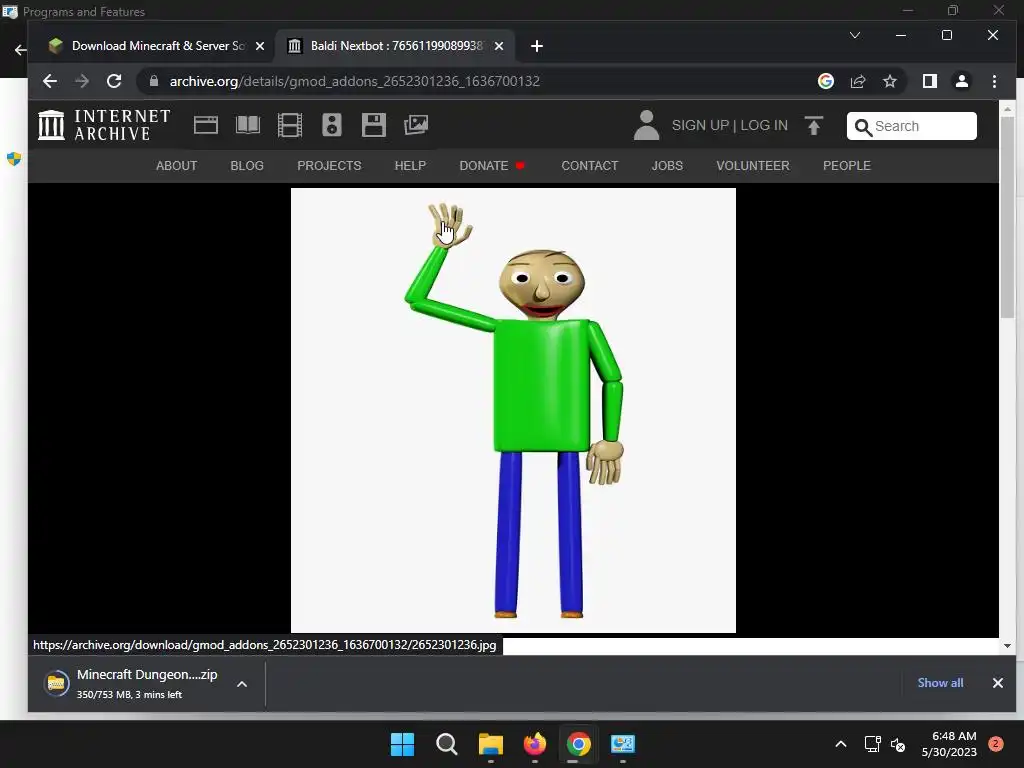Open the BLOG menu item
Image resolution: width=1024 pixels, height=768 pixels.
coord(247,166)
